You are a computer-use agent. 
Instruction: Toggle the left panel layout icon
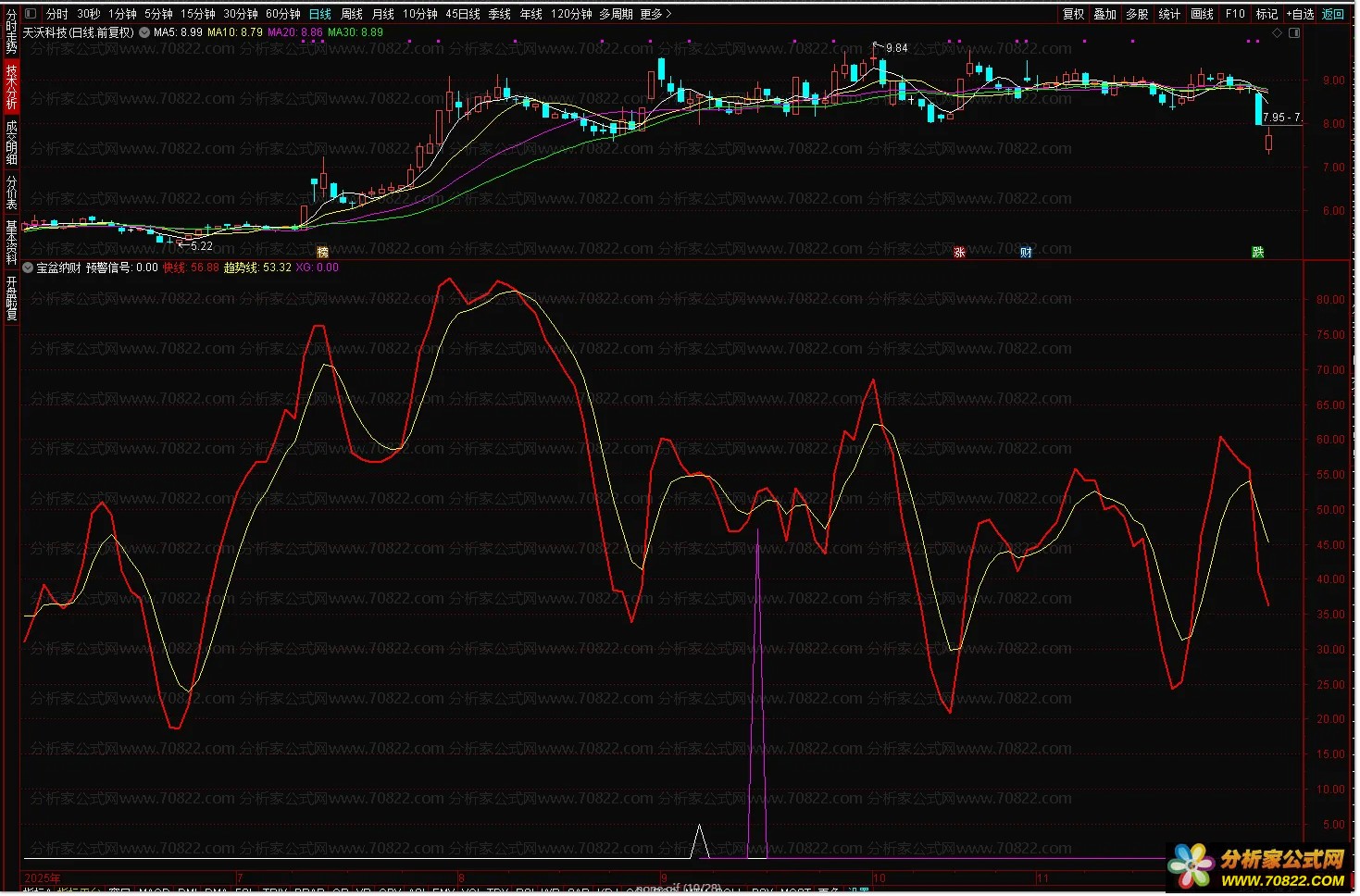tap(31, 14)
